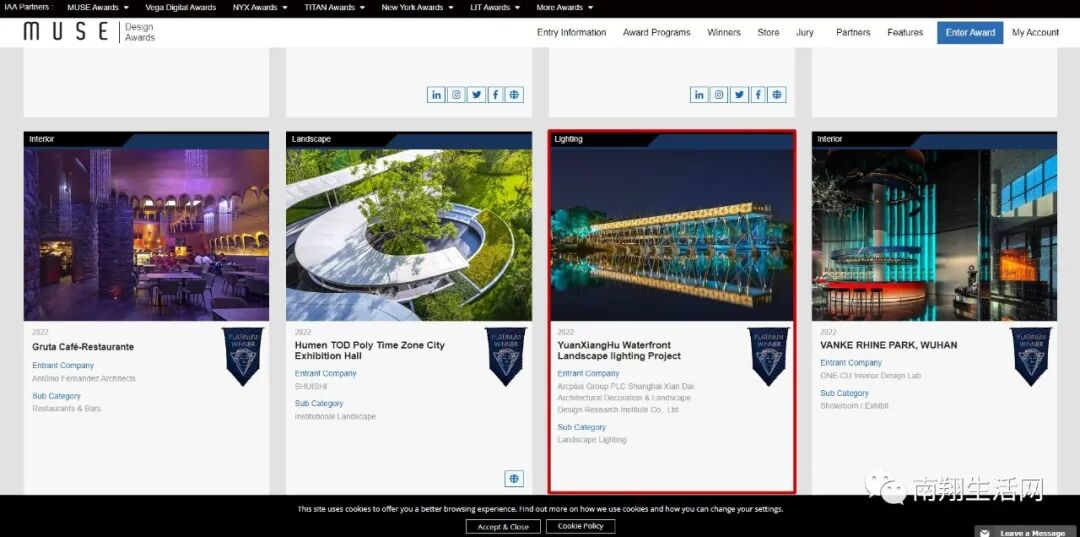Click Landscape Lighting sub category
Screen dimensions: 1080x537
coord(592,440)
